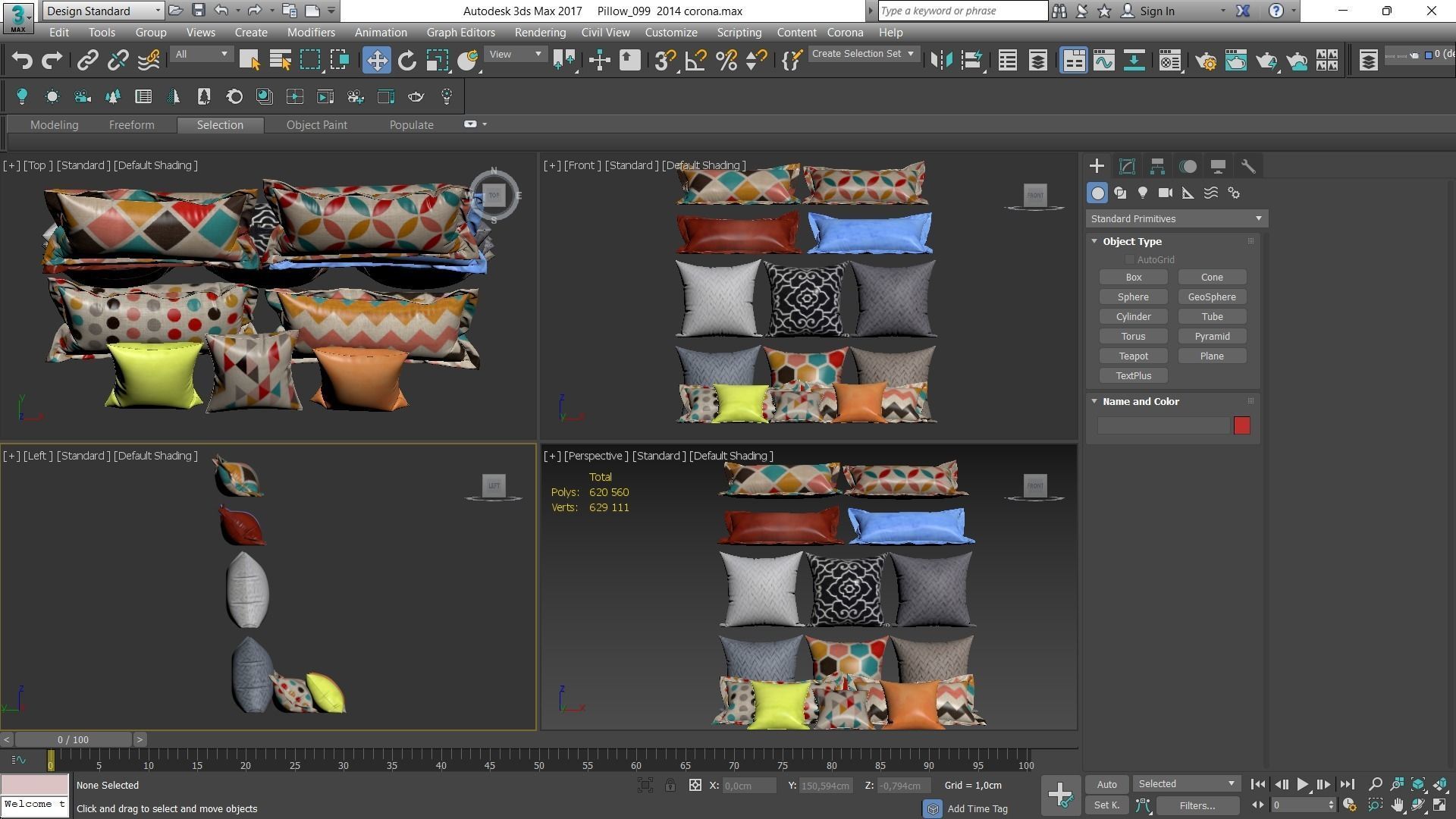
Task: Toggle the Angle Snap icon
Action: pyautogui.click(x=695, y=61)
